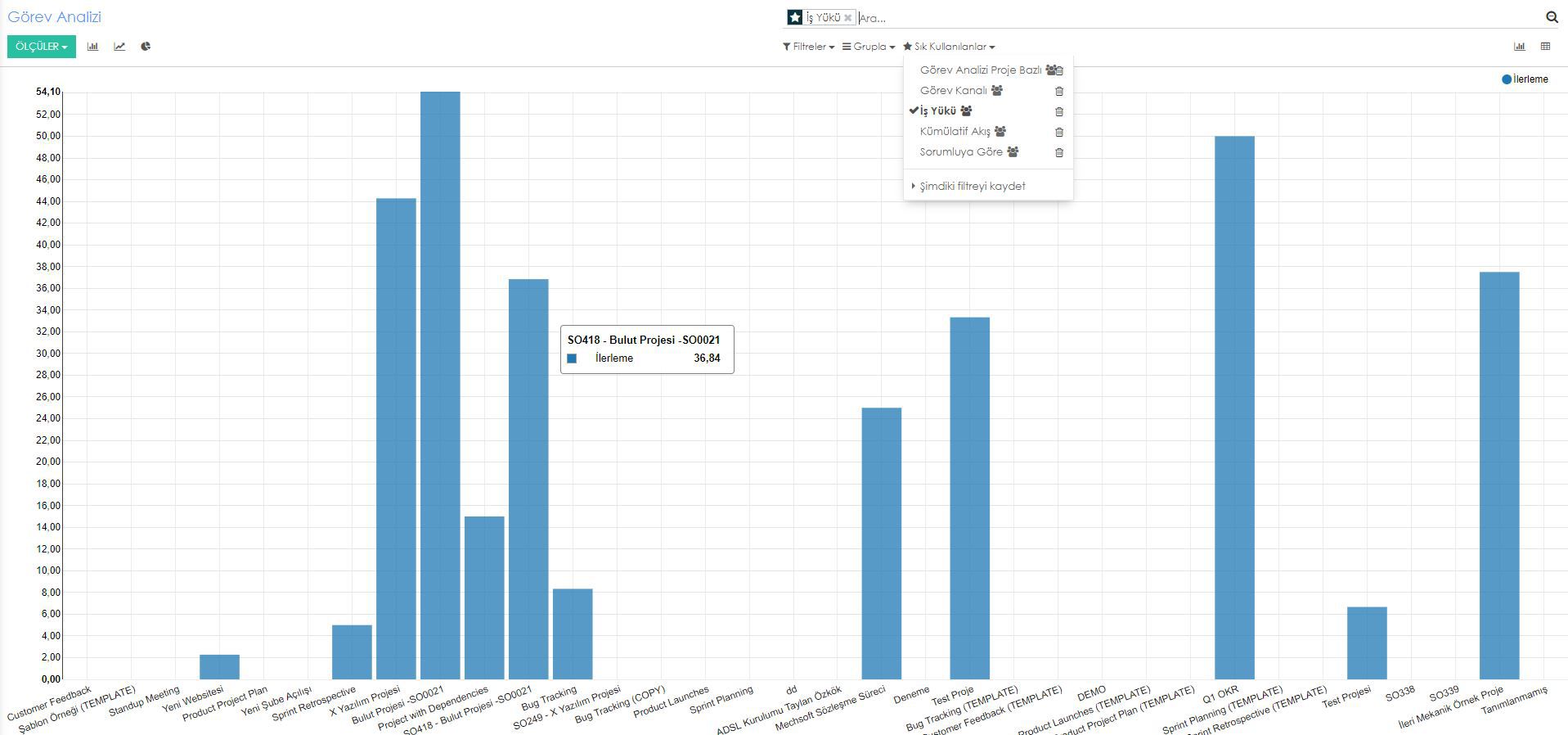
Task: Click the Bulut Projesi -SO0021 tallest bar
Action: point(440,385)
